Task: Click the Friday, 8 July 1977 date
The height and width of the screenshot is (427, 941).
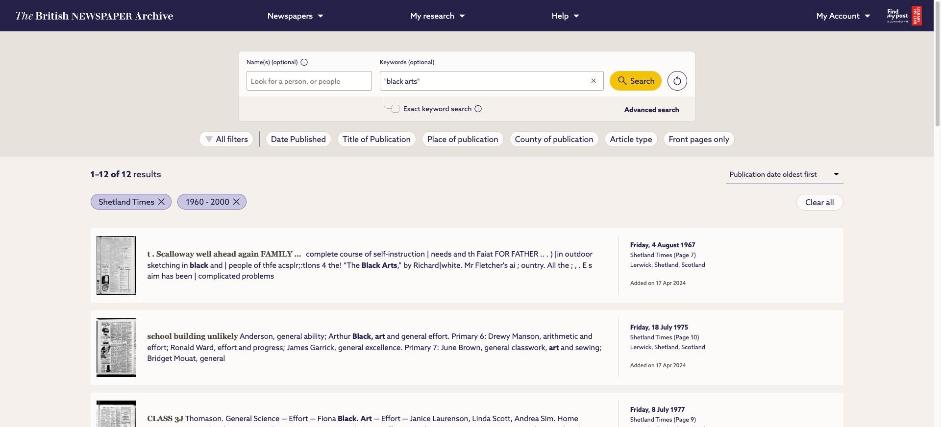Action: click(657, 409)
